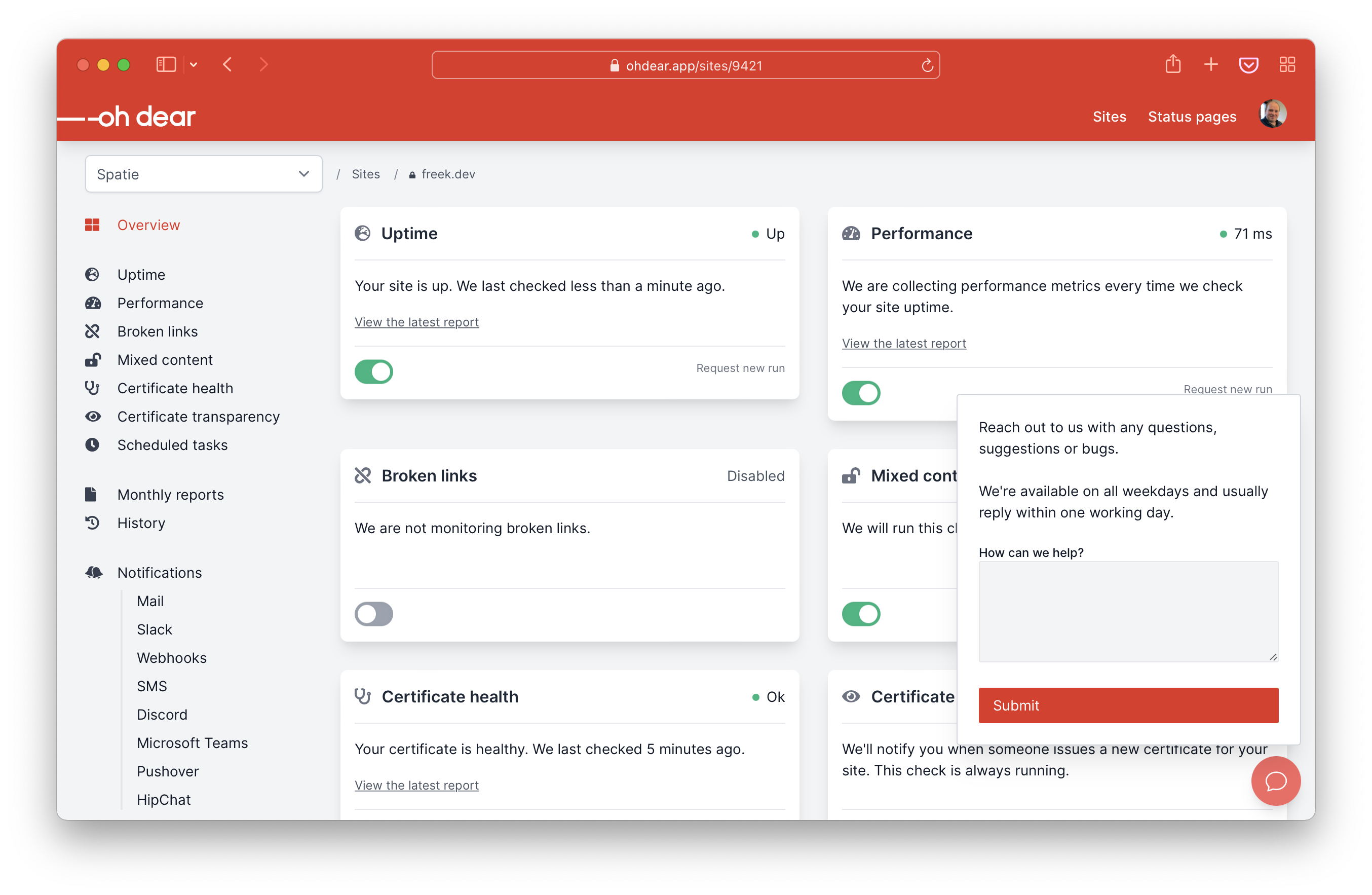Click the How can we help text area
Viewport: 1372px width, 895px height.
pyautogui.click(x=1128, y=611)
